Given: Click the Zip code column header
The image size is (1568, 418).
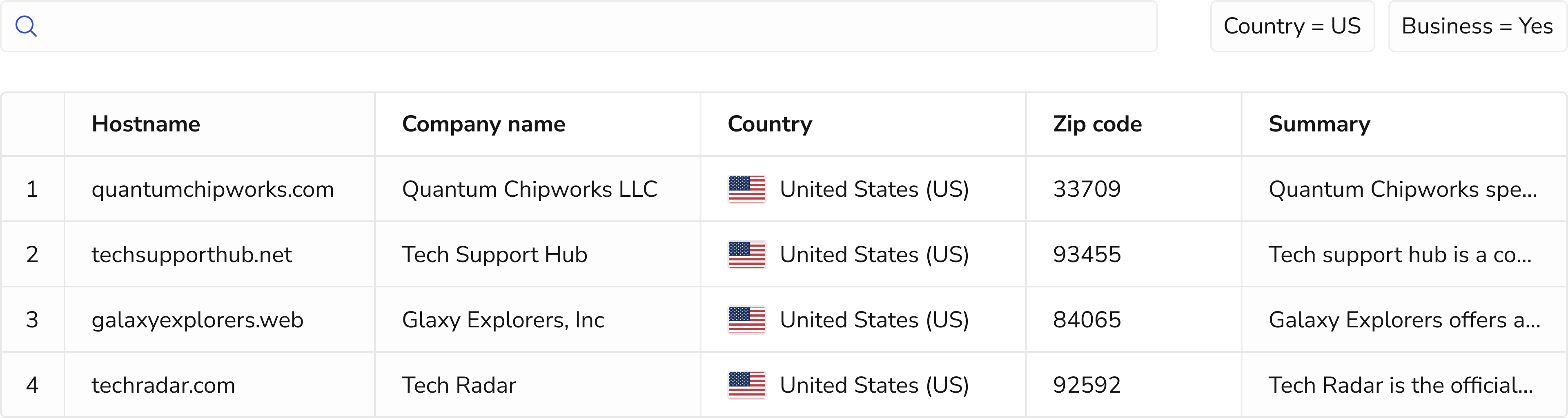Looking at the screenshot, I should pyautogui.click(x=1097, y=124).
